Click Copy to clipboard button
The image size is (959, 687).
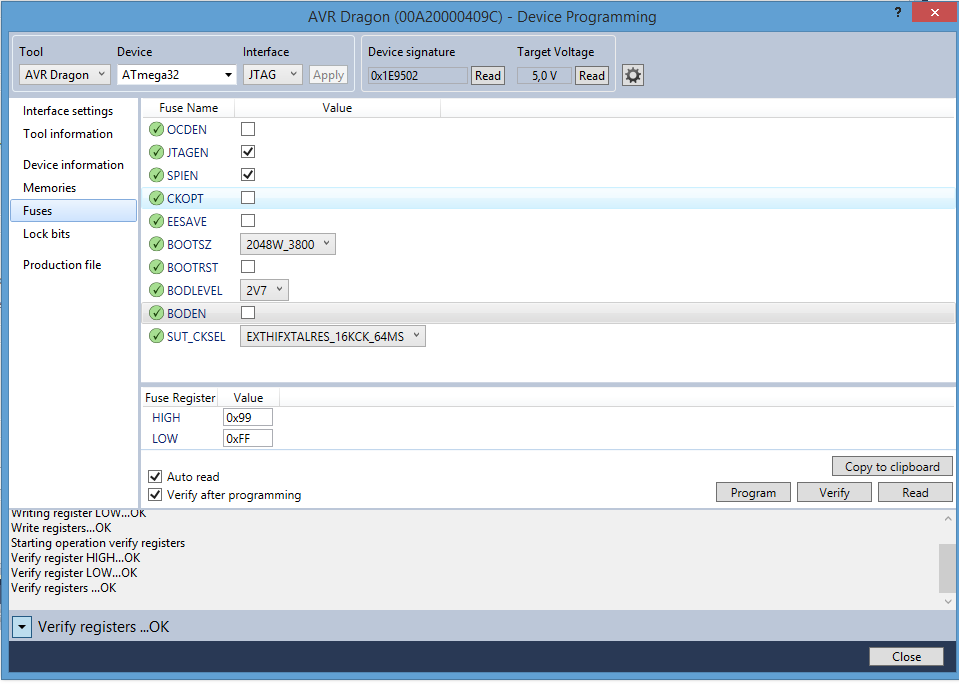coord(892,467)
